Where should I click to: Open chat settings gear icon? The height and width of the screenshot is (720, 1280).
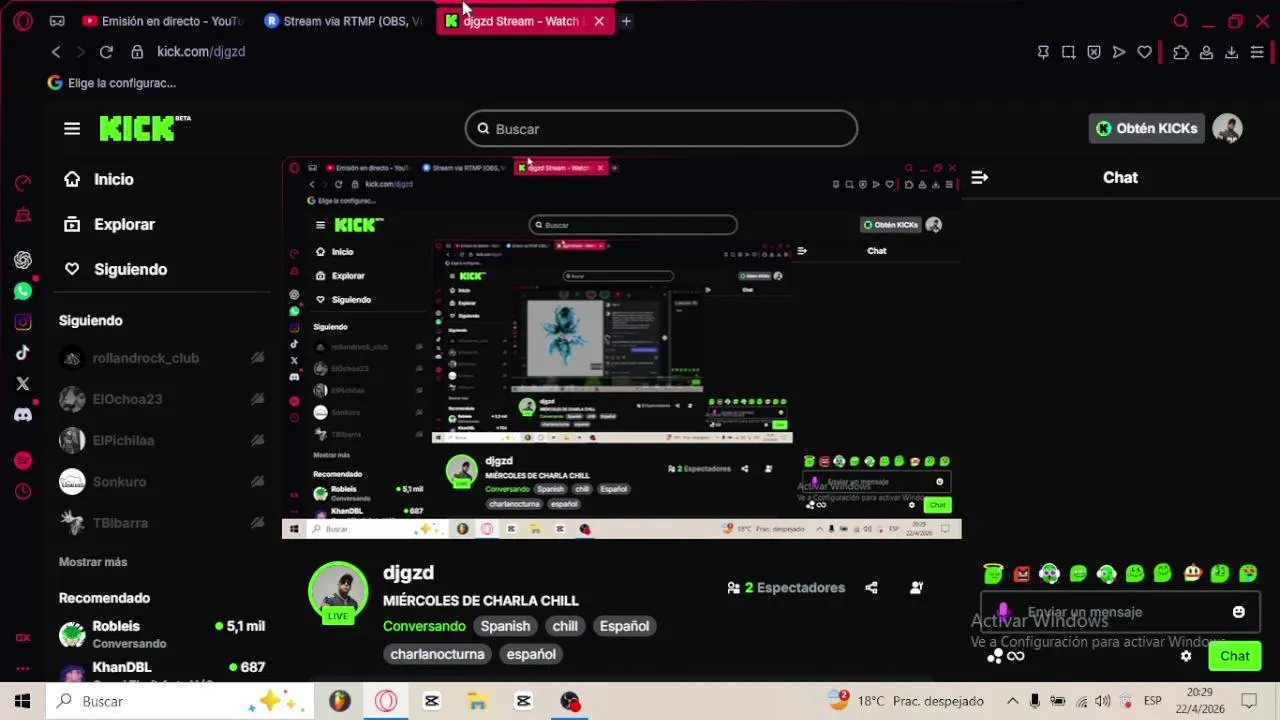click(1186, 656)
